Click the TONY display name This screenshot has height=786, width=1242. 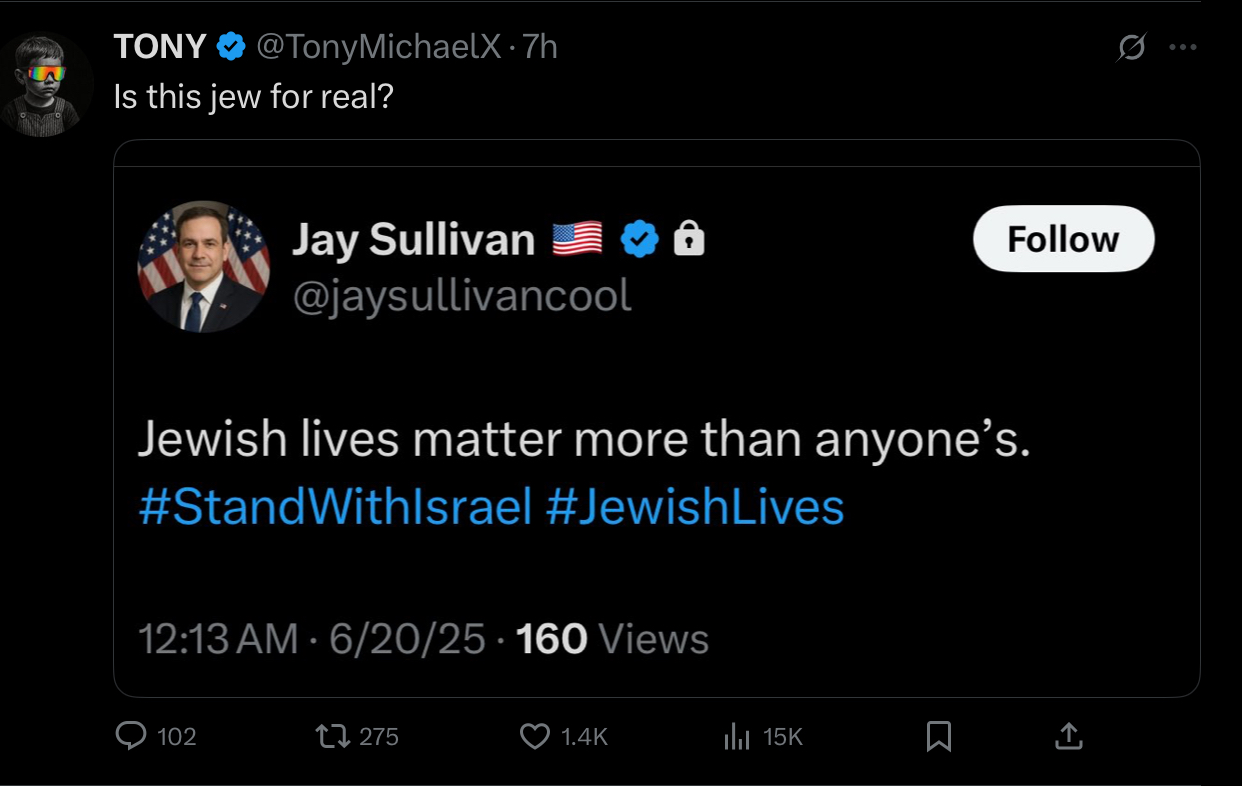tap(160, 47)
